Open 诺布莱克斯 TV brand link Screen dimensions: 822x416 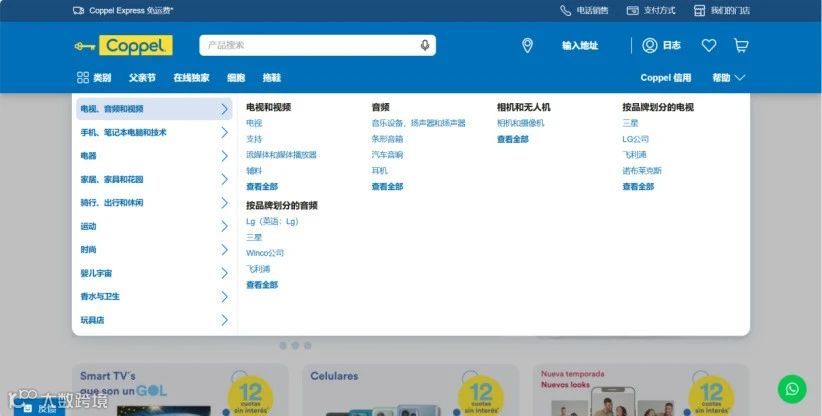(x=642, y=171)
